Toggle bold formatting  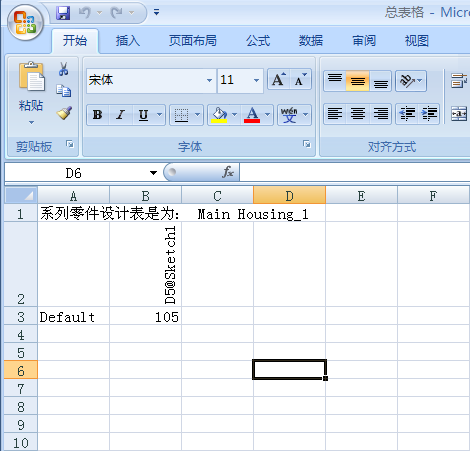pyautogui.click(x=98, y=115)
